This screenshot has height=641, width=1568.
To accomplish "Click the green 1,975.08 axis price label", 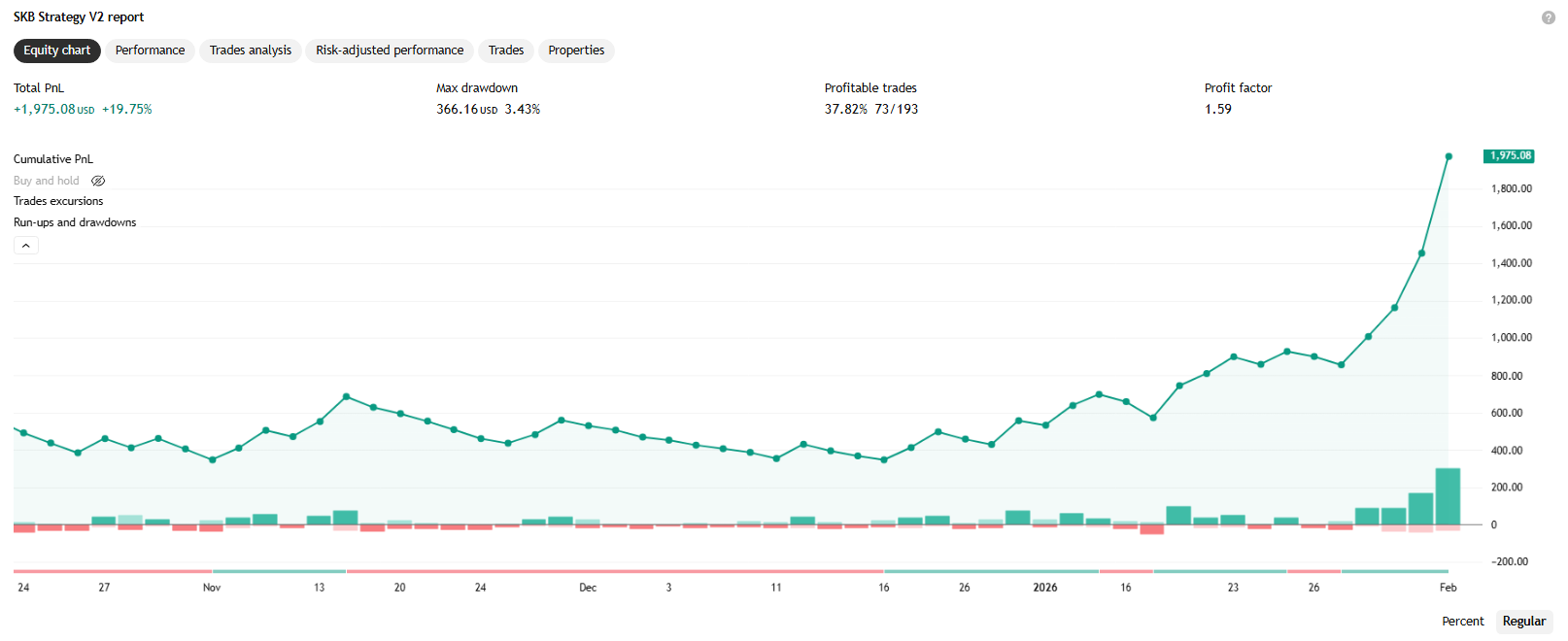I will pos(1509,156).
